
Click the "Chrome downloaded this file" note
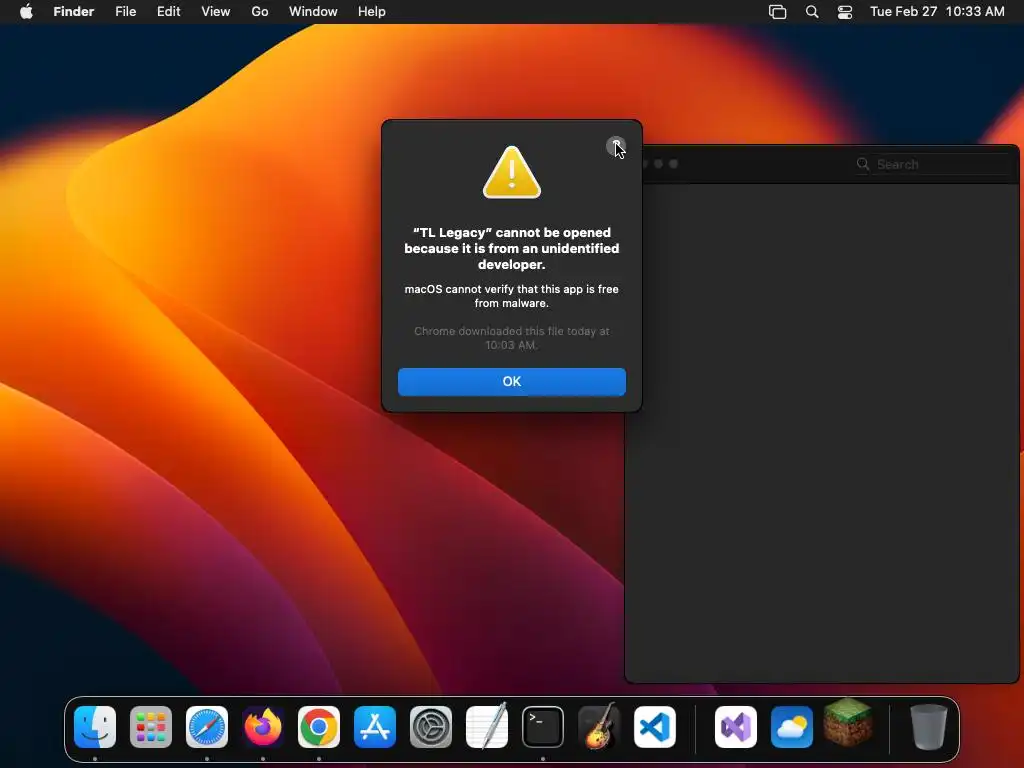[x=511, y=338]
